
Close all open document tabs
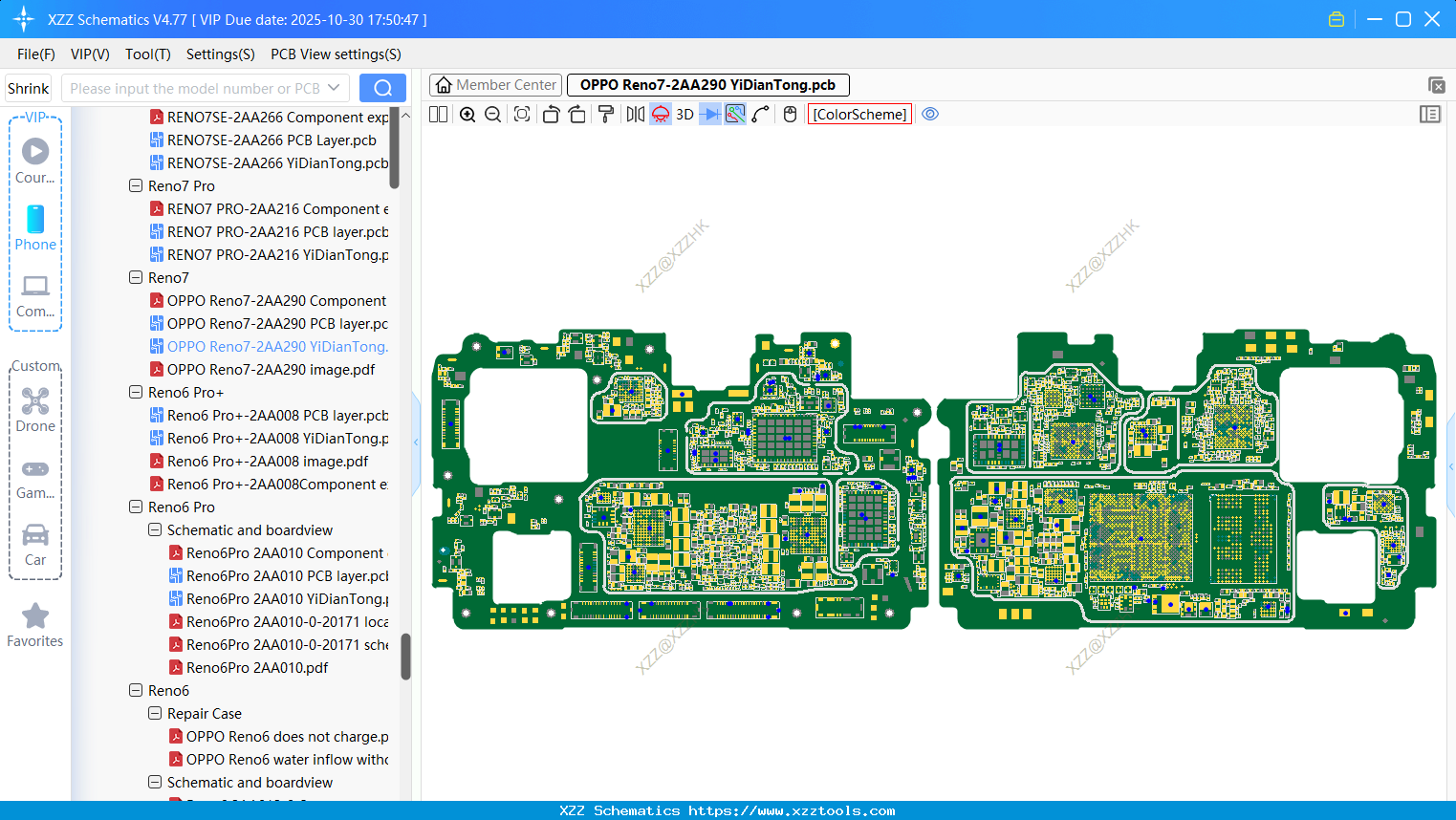click(x=1436, y=85)
